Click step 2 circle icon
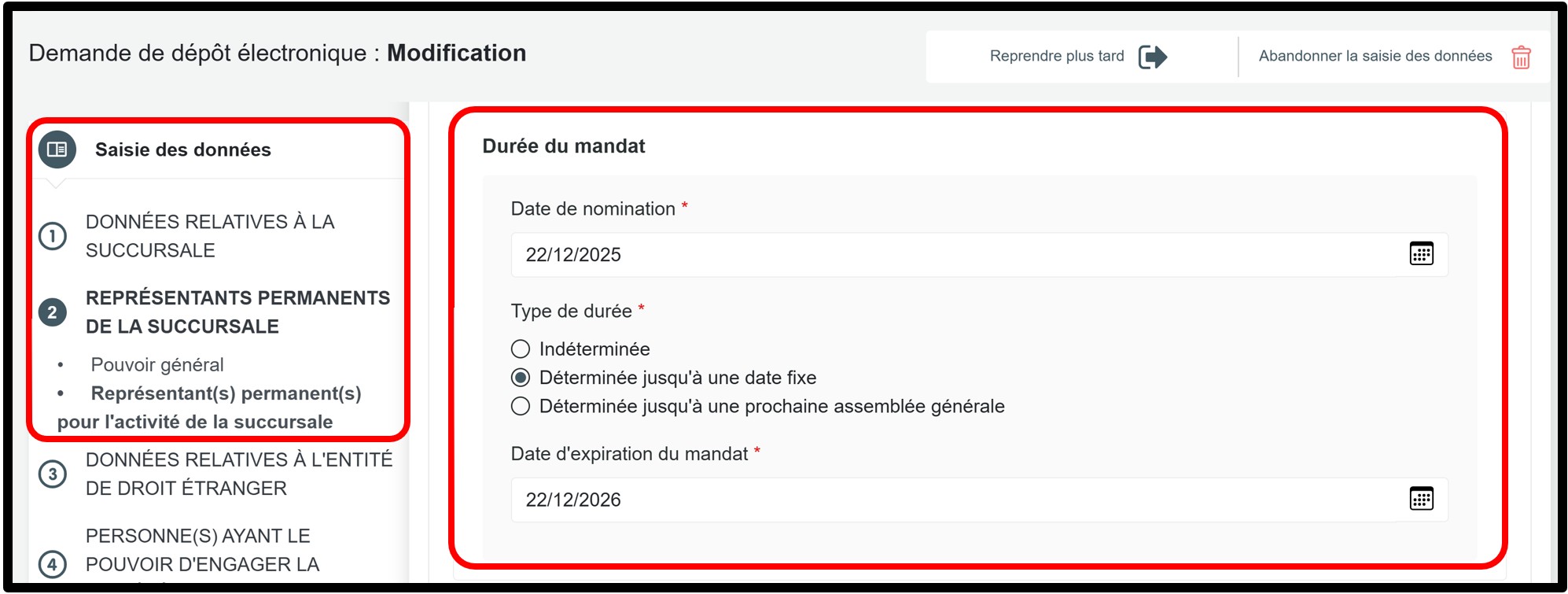This screenshot has height=594, width=1568. point(53,312)
